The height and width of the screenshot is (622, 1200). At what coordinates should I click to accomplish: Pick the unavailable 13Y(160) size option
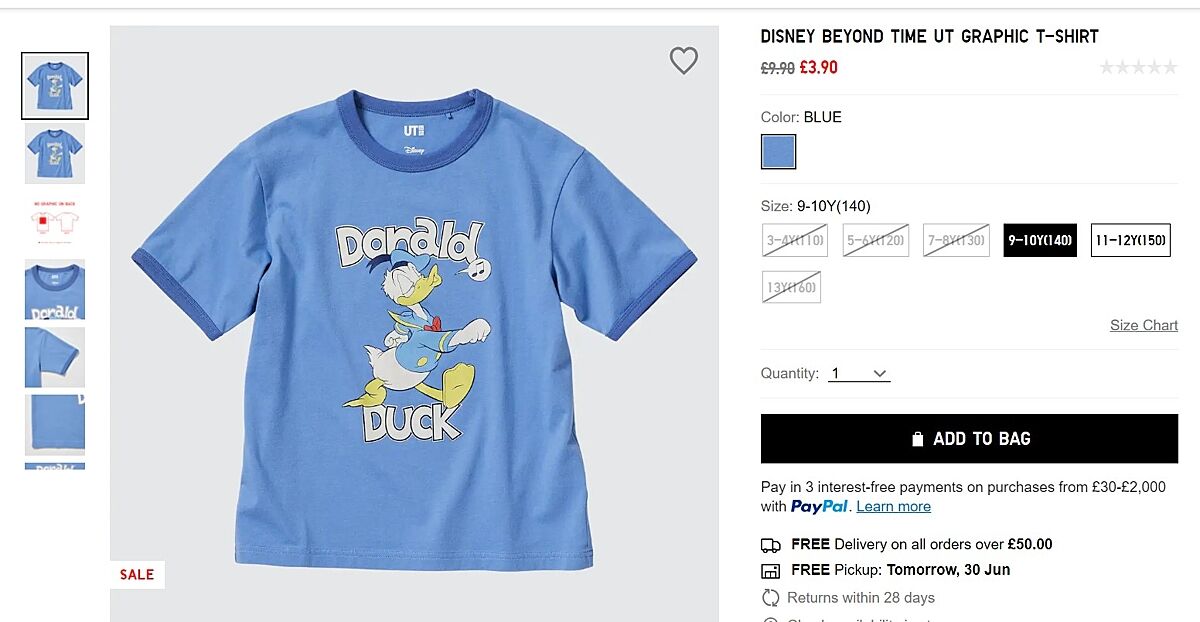coord(791,287)
